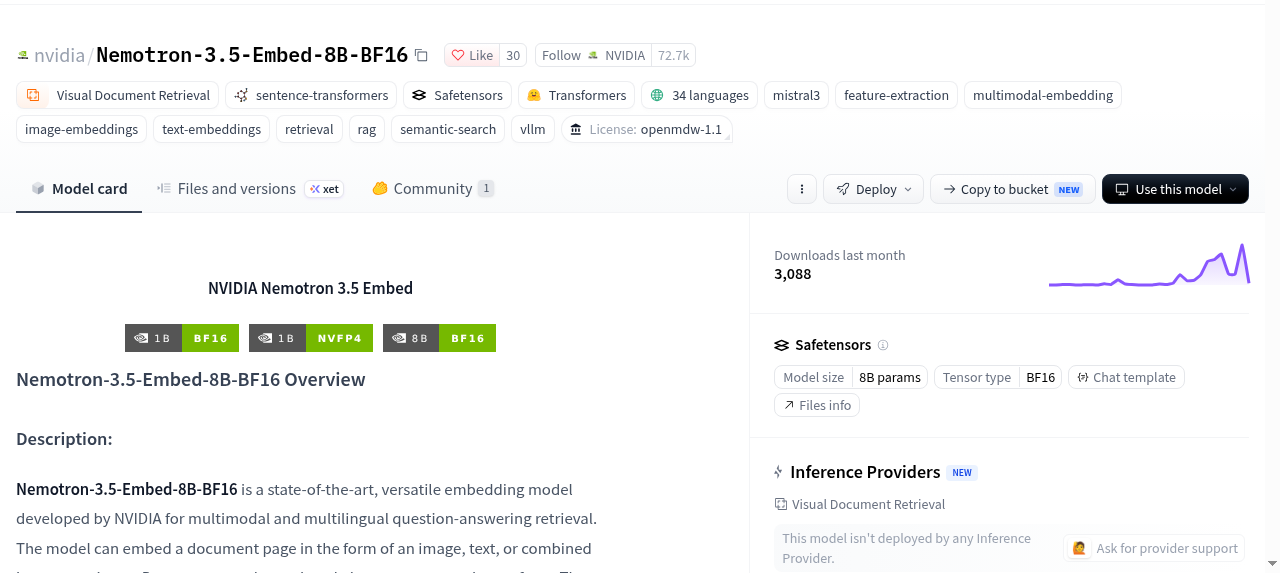Select the Safetensors tag in header
The height and width of the screenshot is (573, 1280).
click(x=458, y=95)
